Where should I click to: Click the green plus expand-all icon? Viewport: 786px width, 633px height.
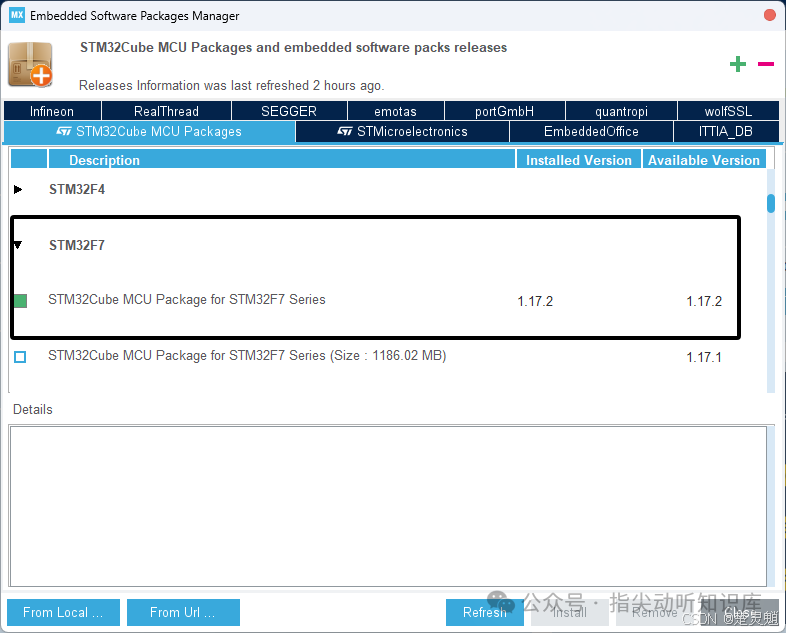click(737, 64)
